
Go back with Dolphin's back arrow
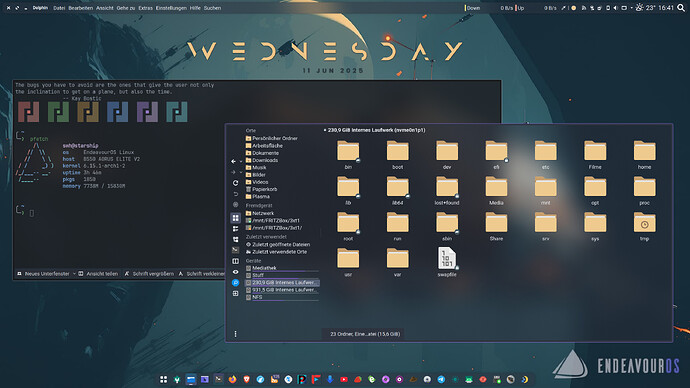click(x=234, y=161)
